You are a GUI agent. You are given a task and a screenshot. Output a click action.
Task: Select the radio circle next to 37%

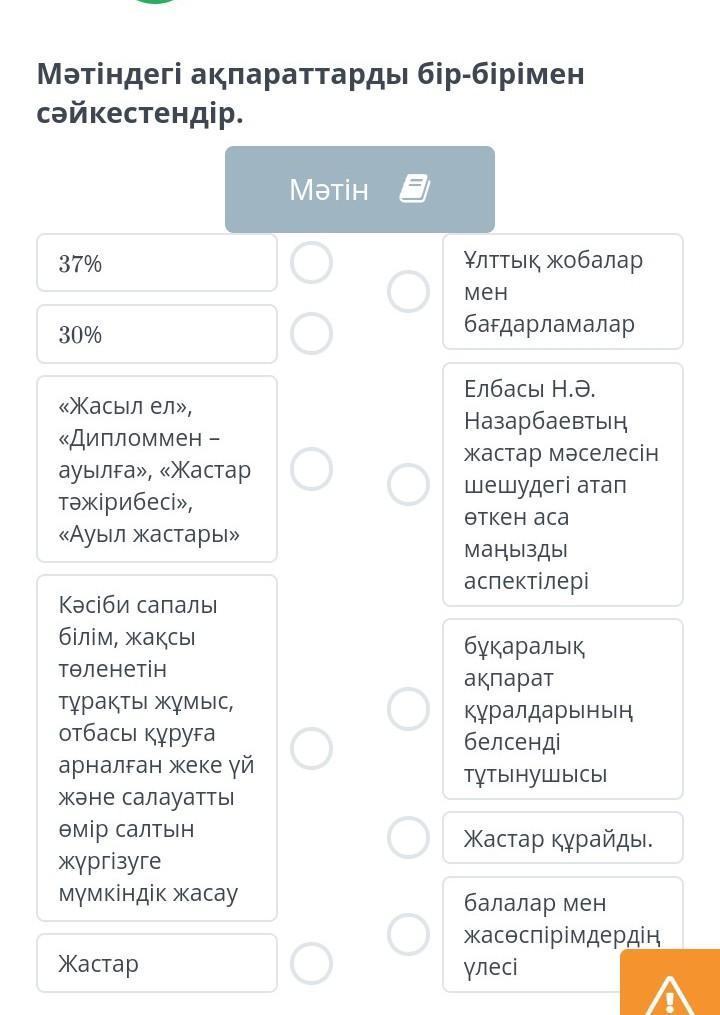(311, 263)
